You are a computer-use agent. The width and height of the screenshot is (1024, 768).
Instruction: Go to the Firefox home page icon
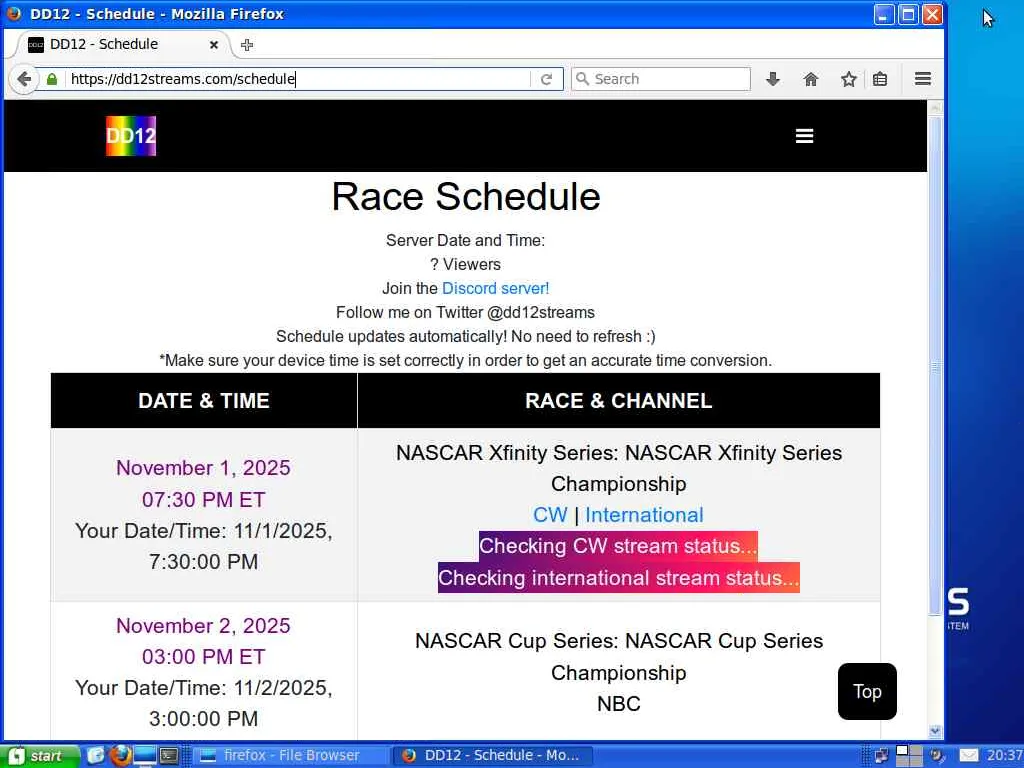click(810, 79)
